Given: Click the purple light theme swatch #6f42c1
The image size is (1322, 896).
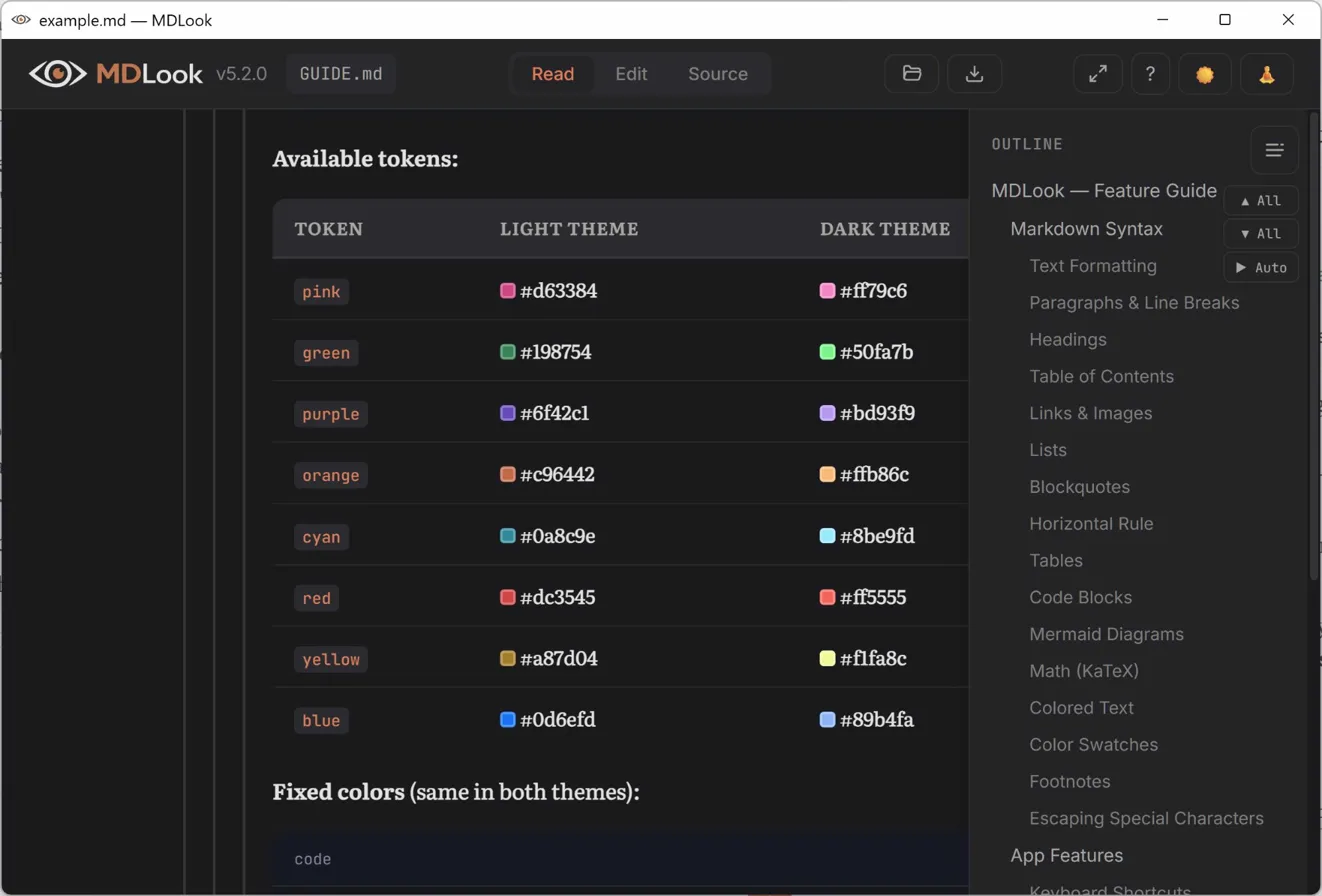Looking at the screenshot, I should pyautogui.click(x=508, y=413).
